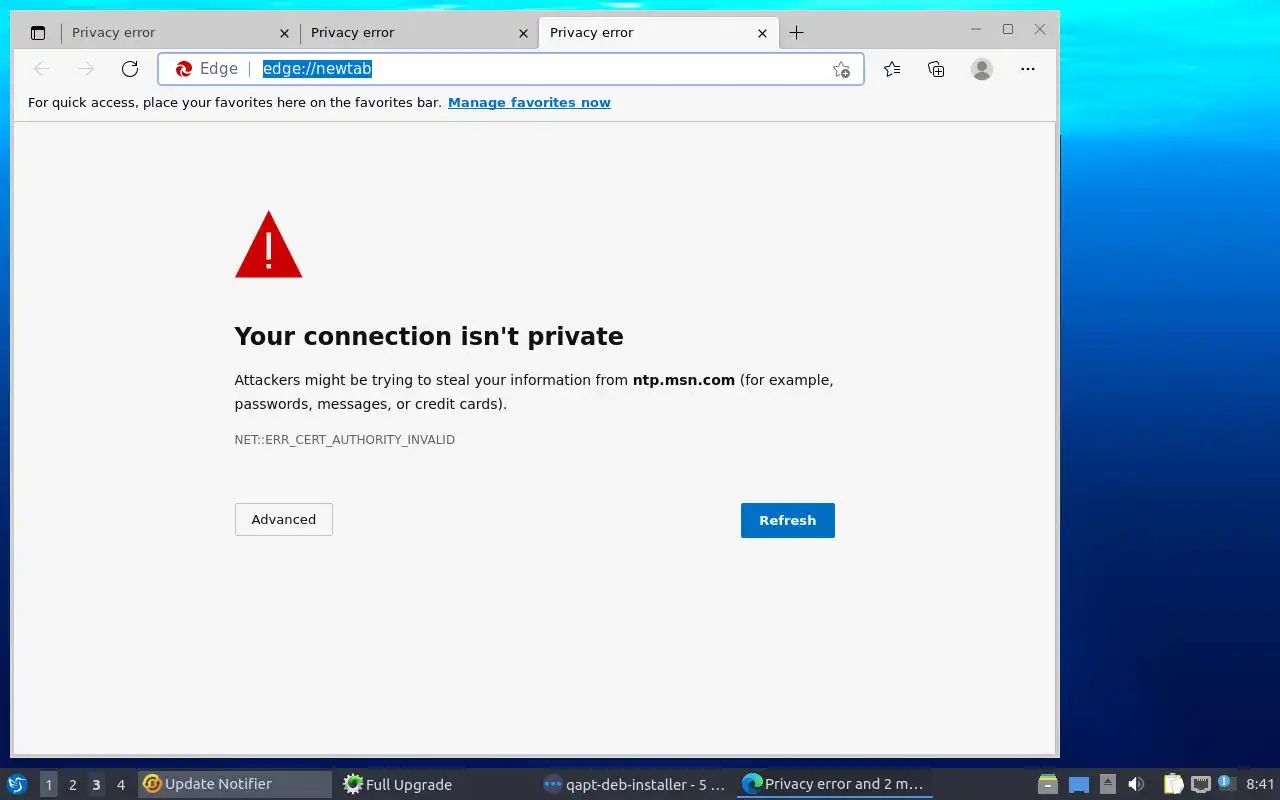Minimize the Edge window
This screenshot has width=1280, height=800.
point(976,30)
